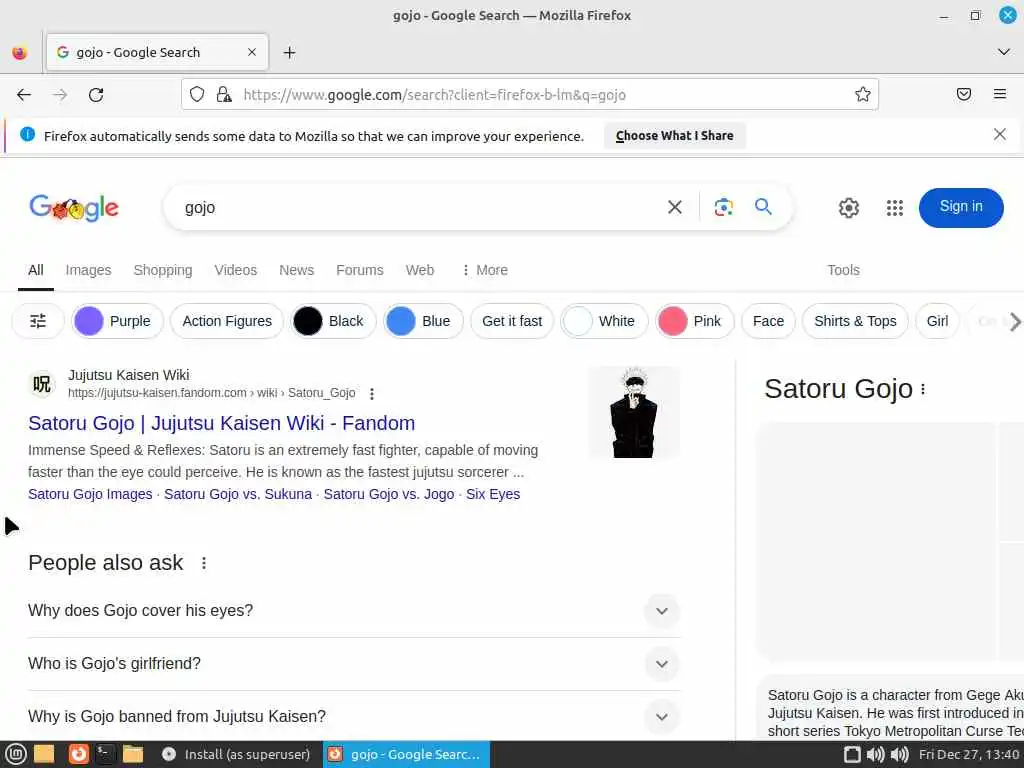Apply the Face filter chip

pyautogui.click(x=768, y=321)
